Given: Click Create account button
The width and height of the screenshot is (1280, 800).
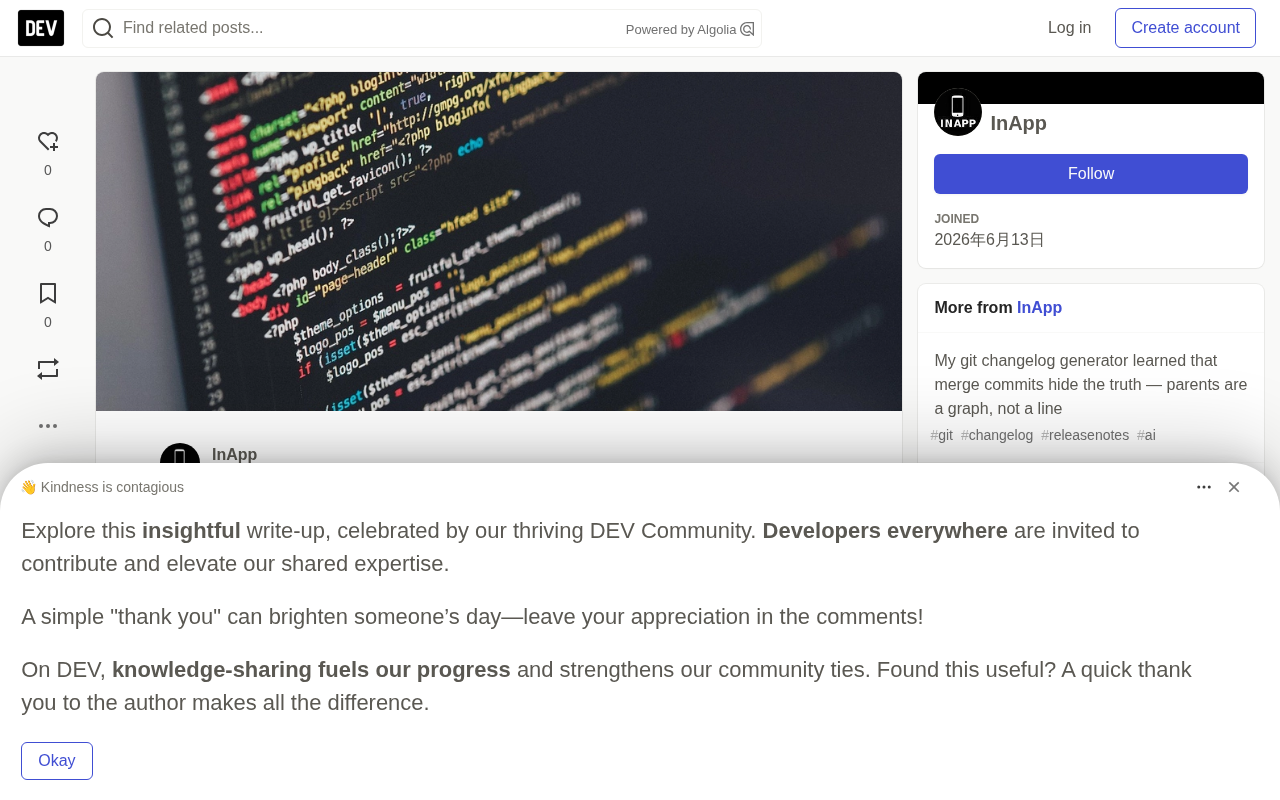Looking at the screenshot, I should pos(1185,28).
